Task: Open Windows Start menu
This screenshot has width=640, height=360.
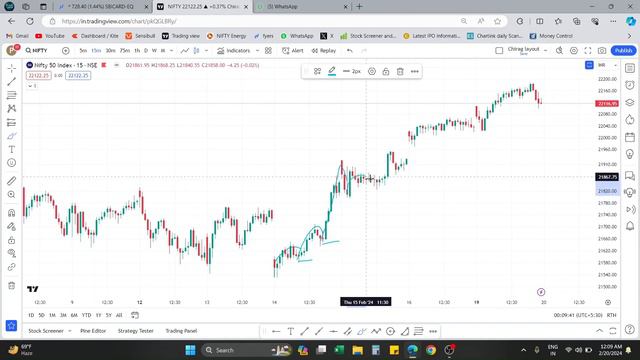Action: (190, 350)
